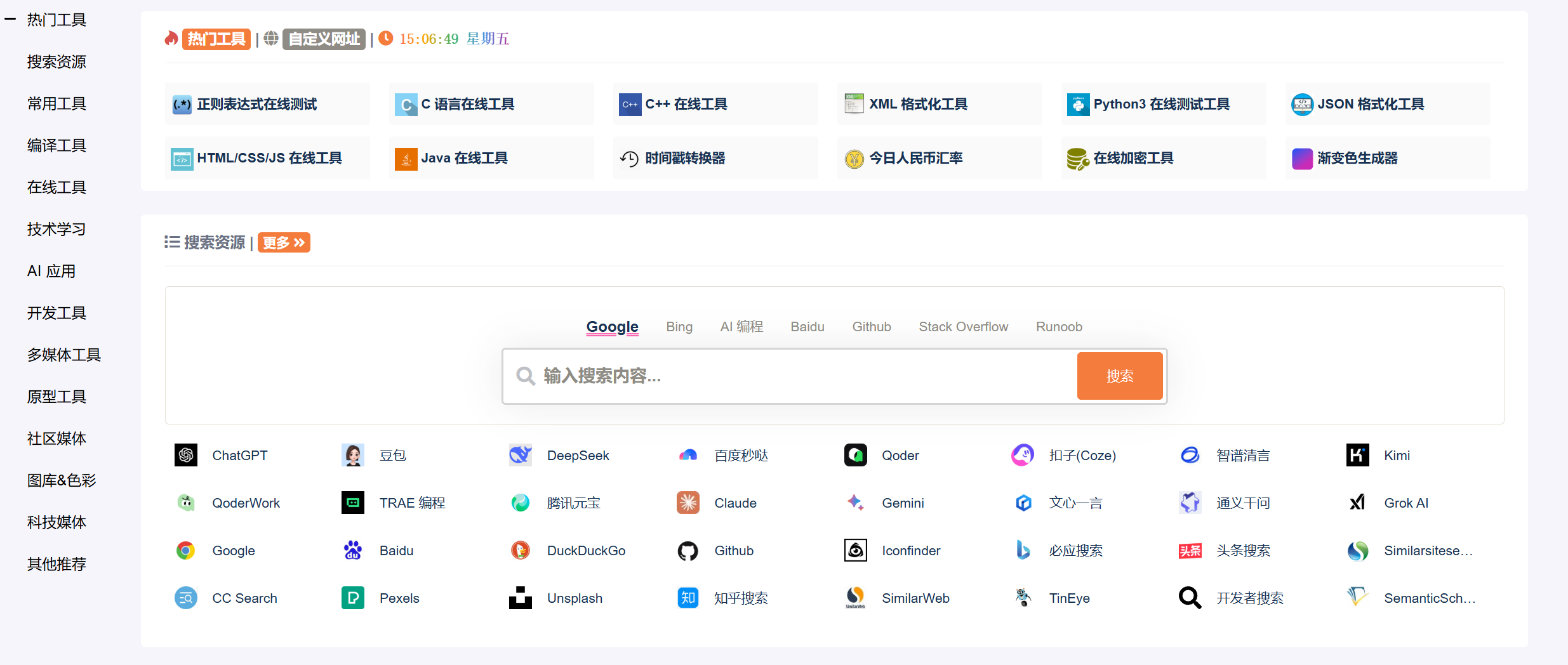Open the 通义千问 icon
Image resolution: width=1568 pixels, height=665 pixels.
[1190, 503]
